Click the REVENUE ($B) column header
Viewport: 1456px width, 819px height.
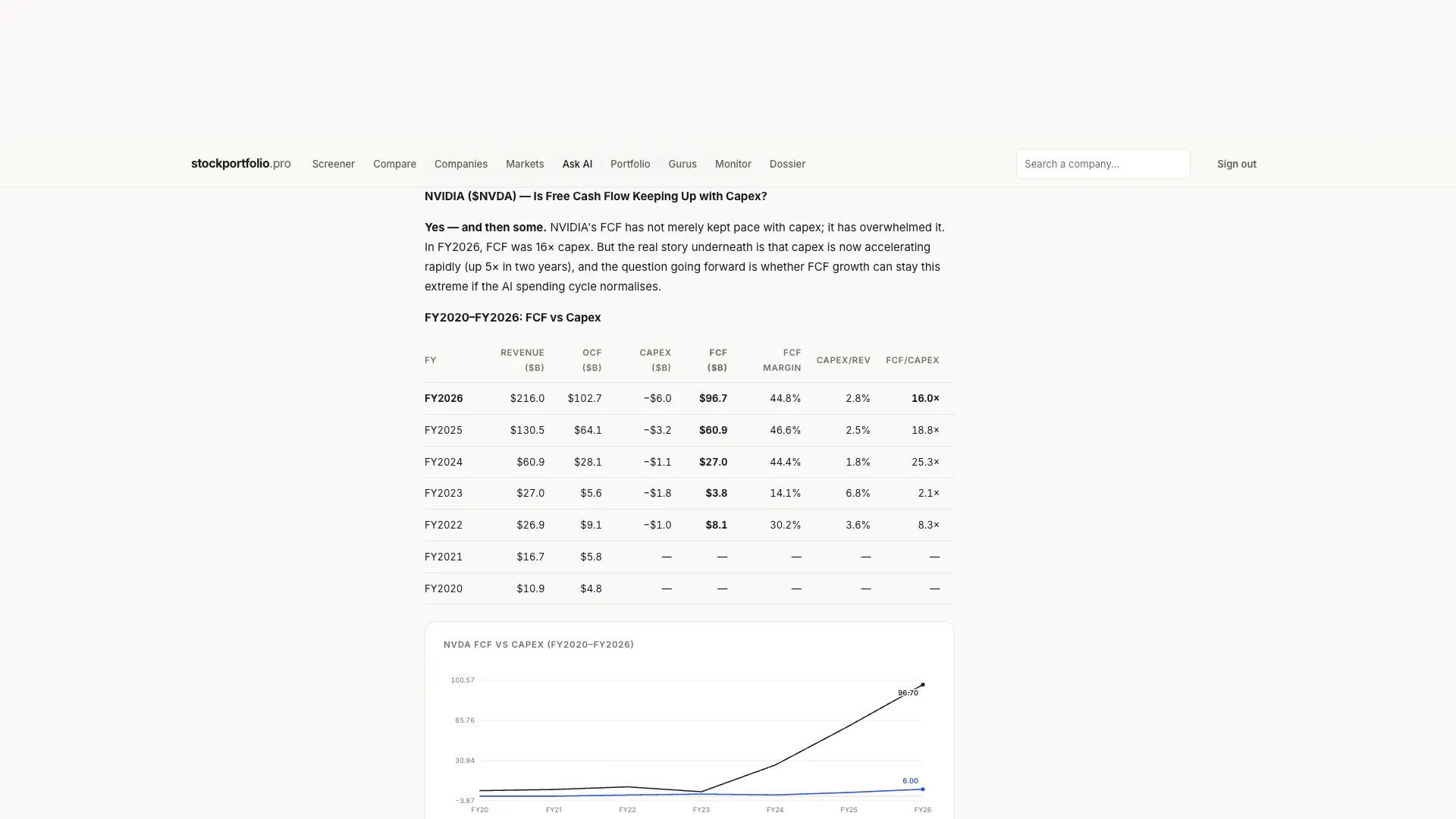[522, 360]
